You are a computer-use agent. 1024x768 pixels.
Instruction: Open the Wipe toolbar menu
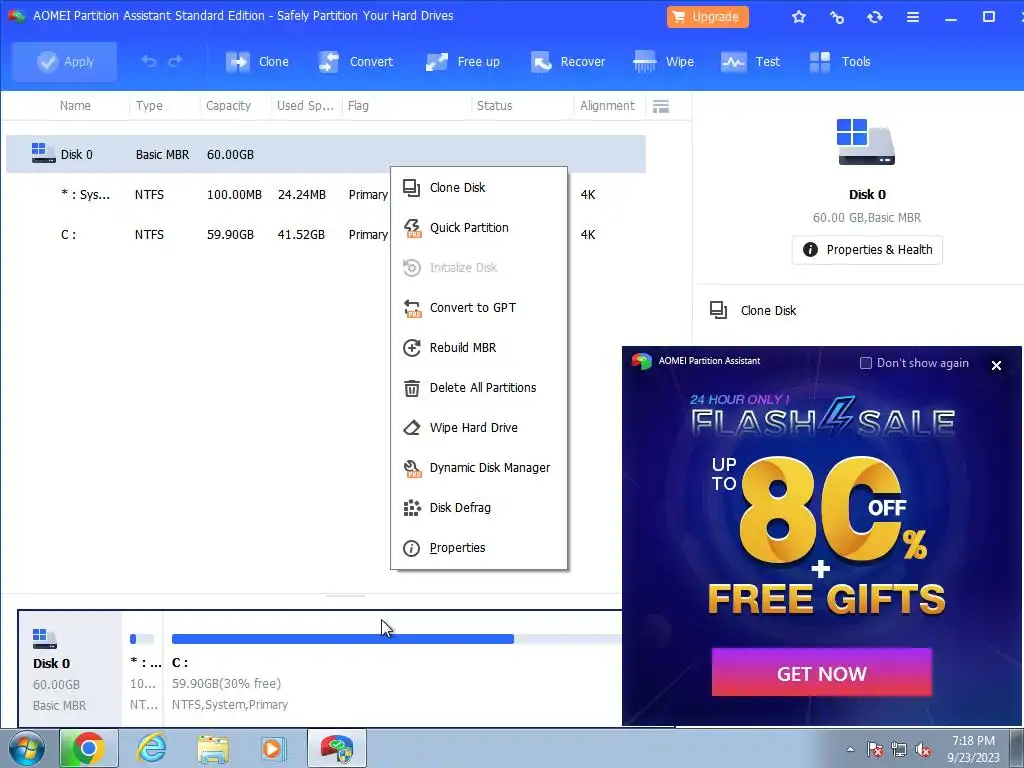[664, 61]
